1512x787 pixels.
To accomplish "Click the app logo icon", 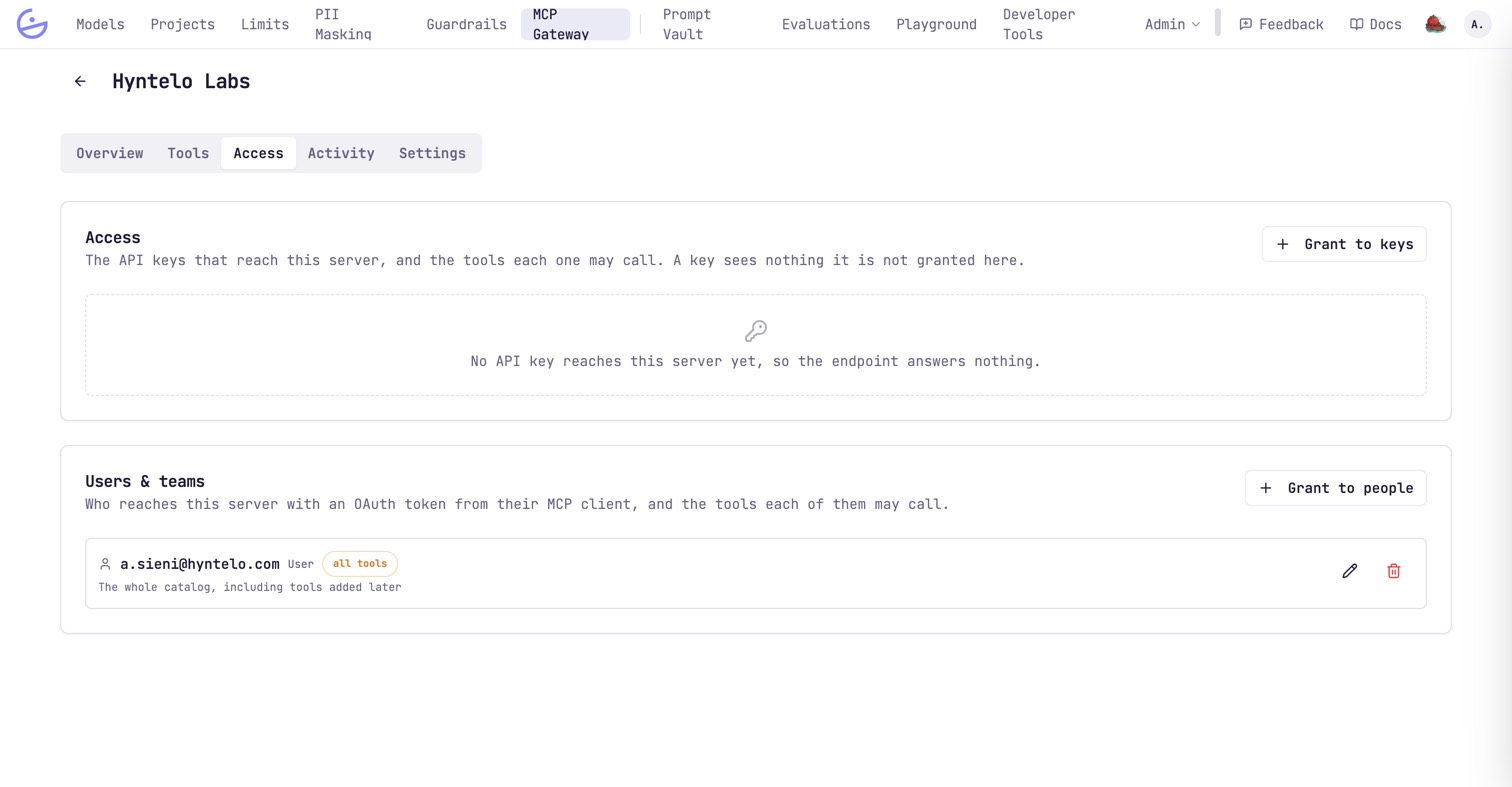I will tap(32, 24).
